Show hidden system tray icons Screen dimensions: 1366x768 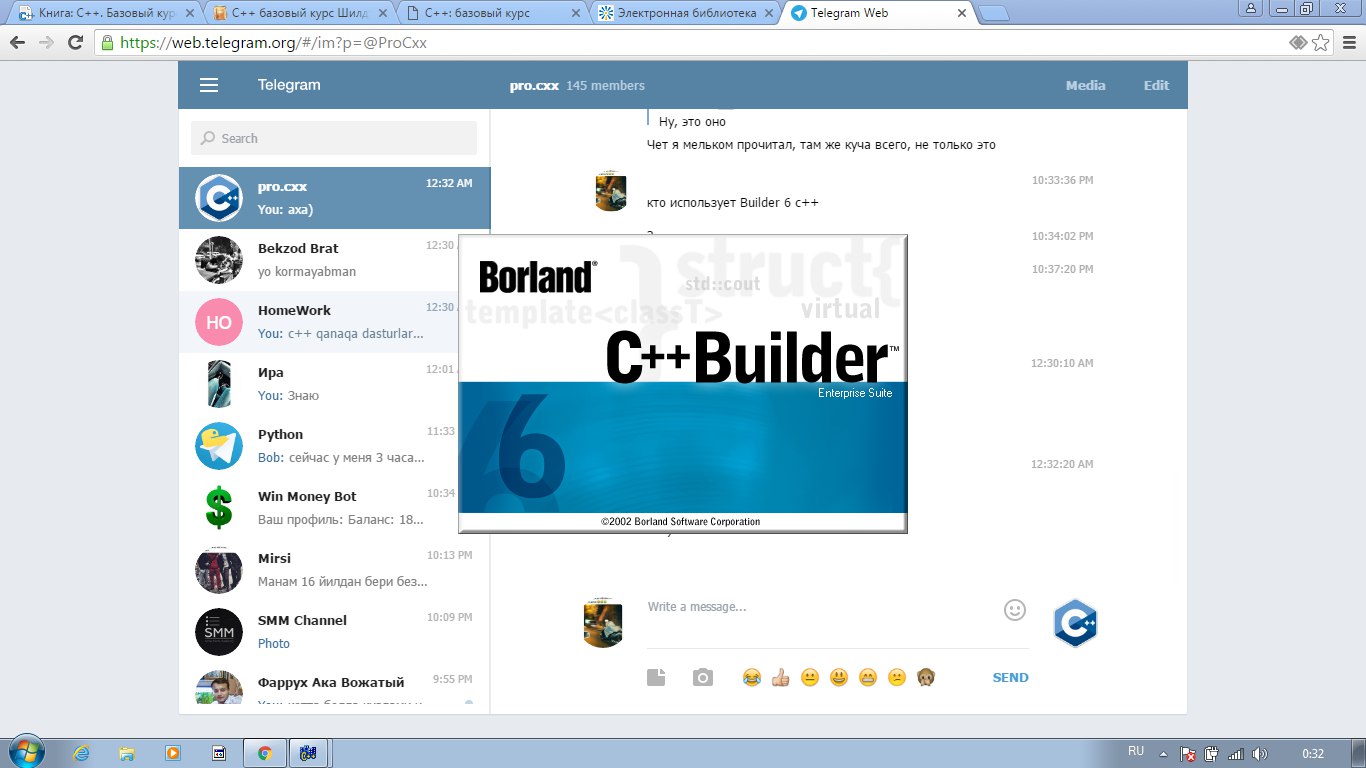tap(1162, 753)
